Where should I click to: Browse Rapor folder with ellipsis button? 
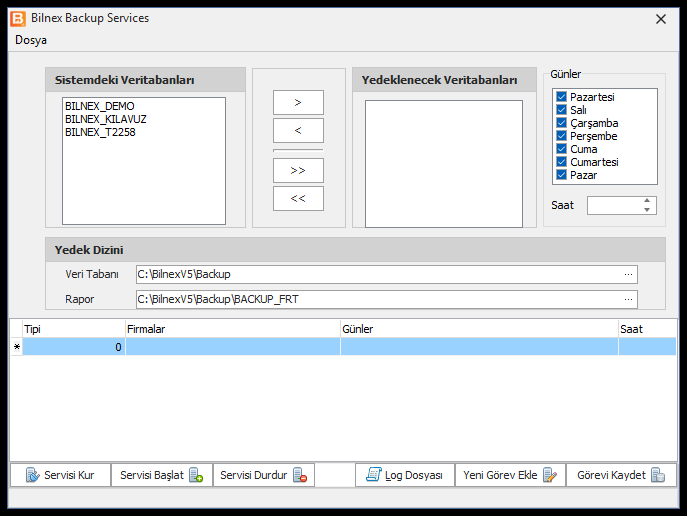click(628, 299)
